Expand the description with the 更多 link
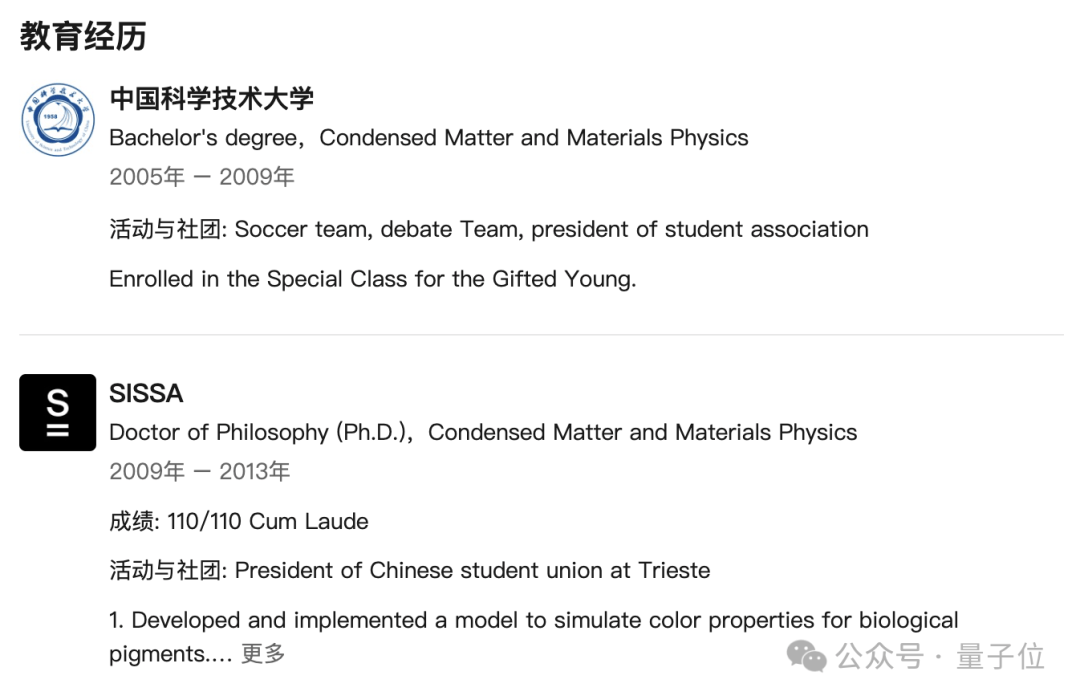1080x700 pixels. (263, 654)
